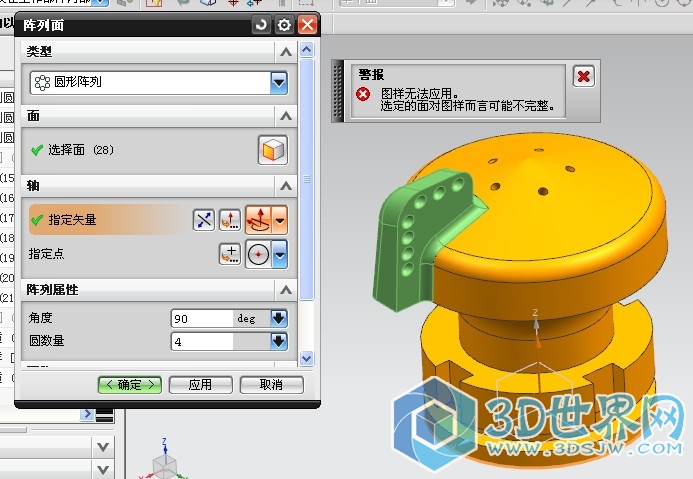The width and height of the screenshot is (693, 479).
Task: Collapse the 轴 section
Action: pyautogui.click(x=286, y=186)
